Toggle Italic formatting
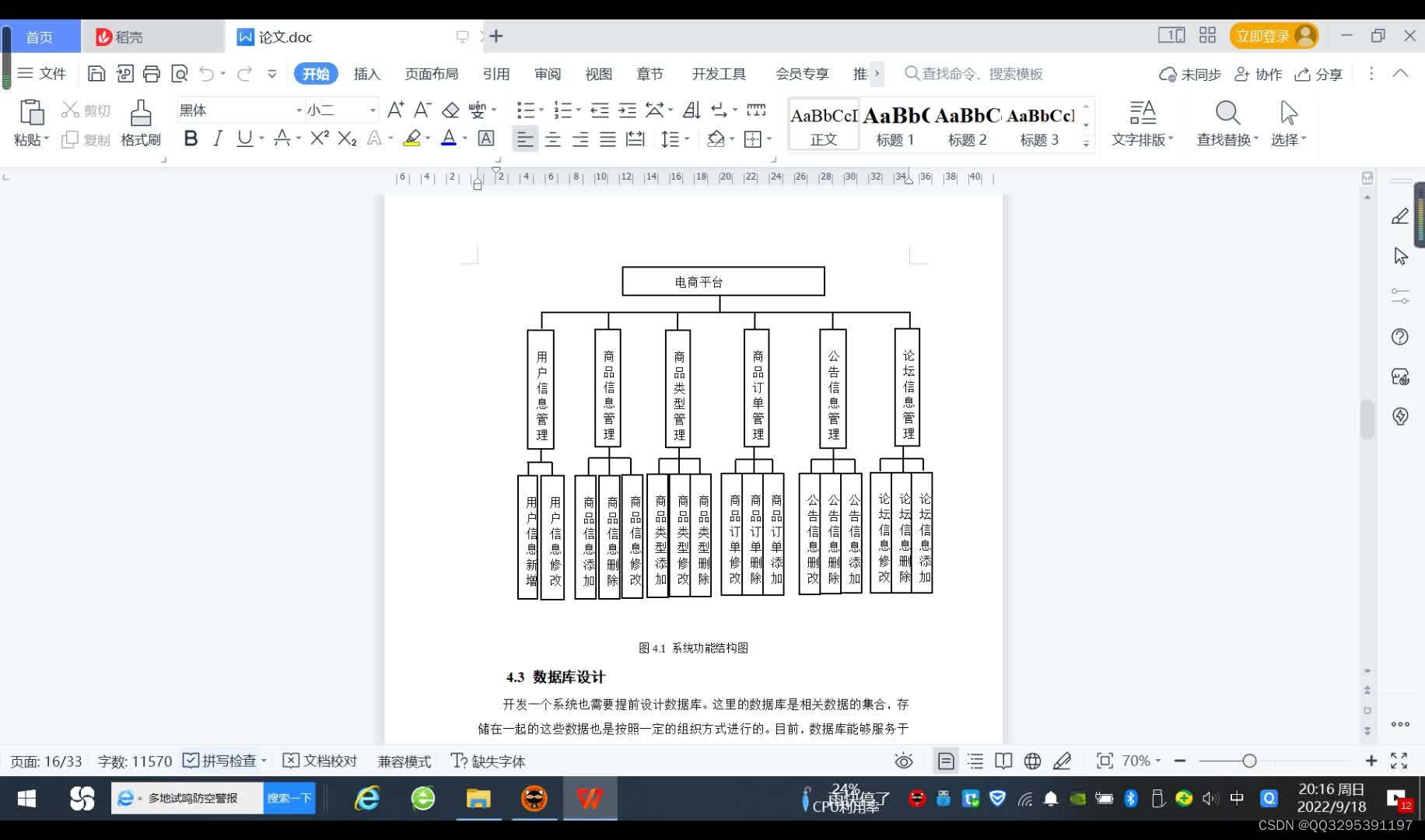This screenshot has width=1425, height=840. click(x=218, y=138)
